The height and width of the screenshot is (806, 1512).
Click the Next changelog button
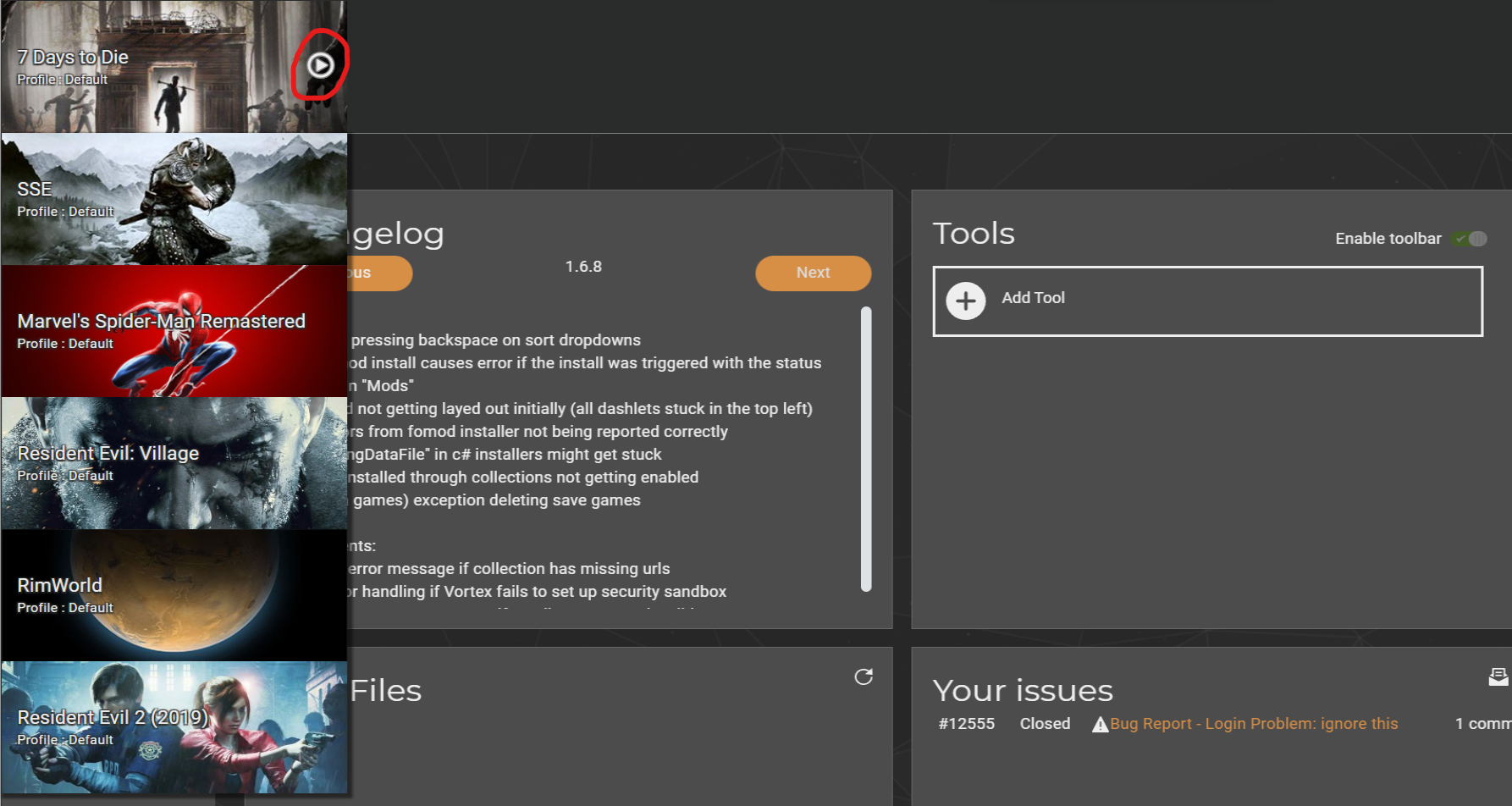[x=812, y=273]
